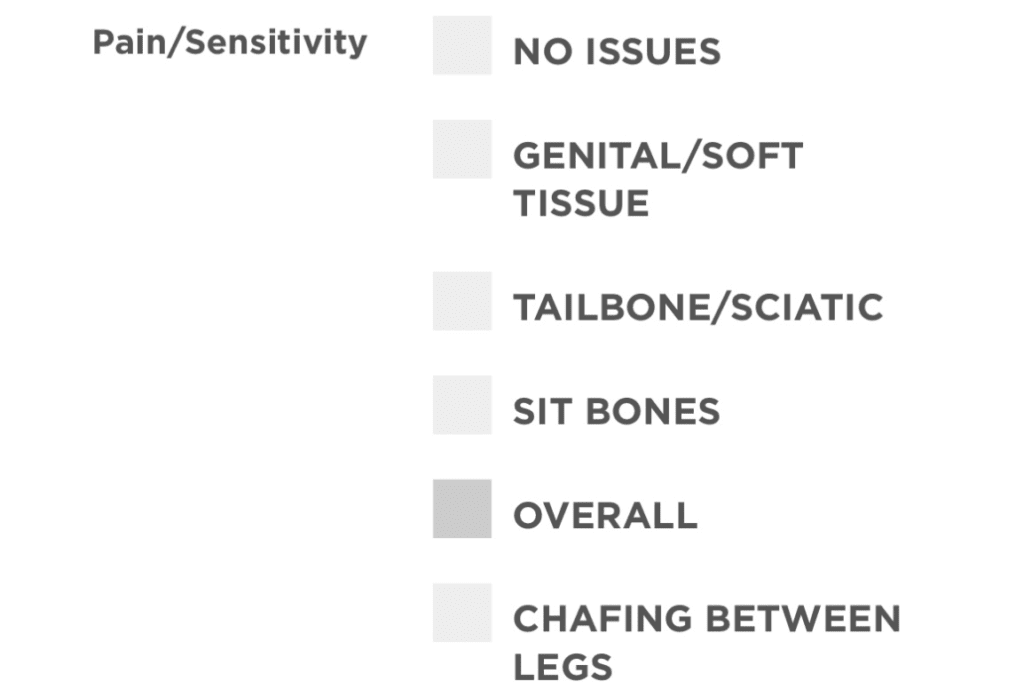Click the word CHAFING in the label
Viewport: 1024px width, 697px height.
click(602, 619)
